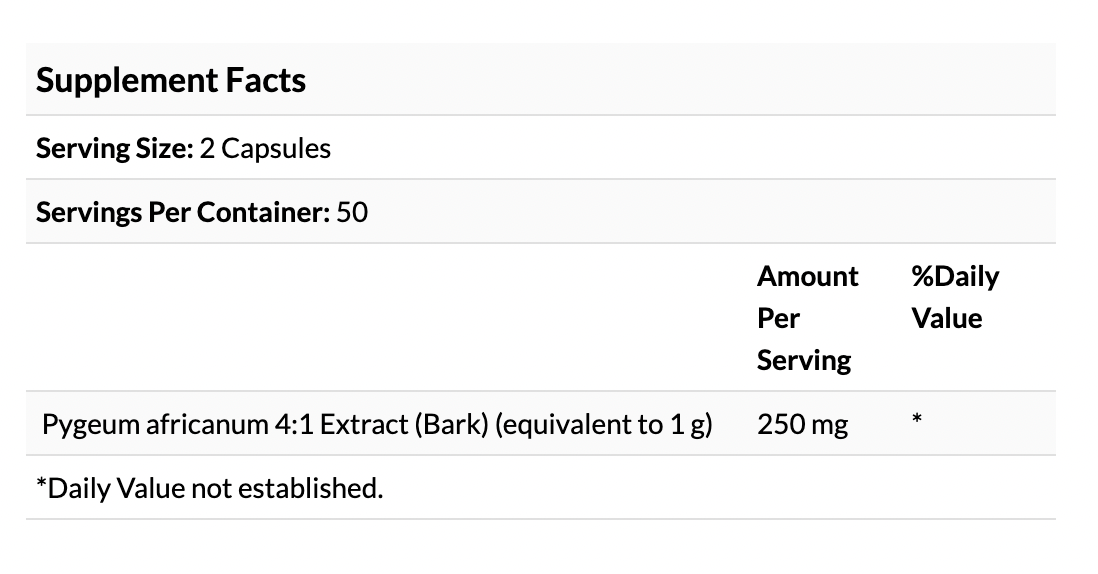1098x574 pixels.
Task: Select the 2 Capsules serving value
Action: (x=265, y=149)
